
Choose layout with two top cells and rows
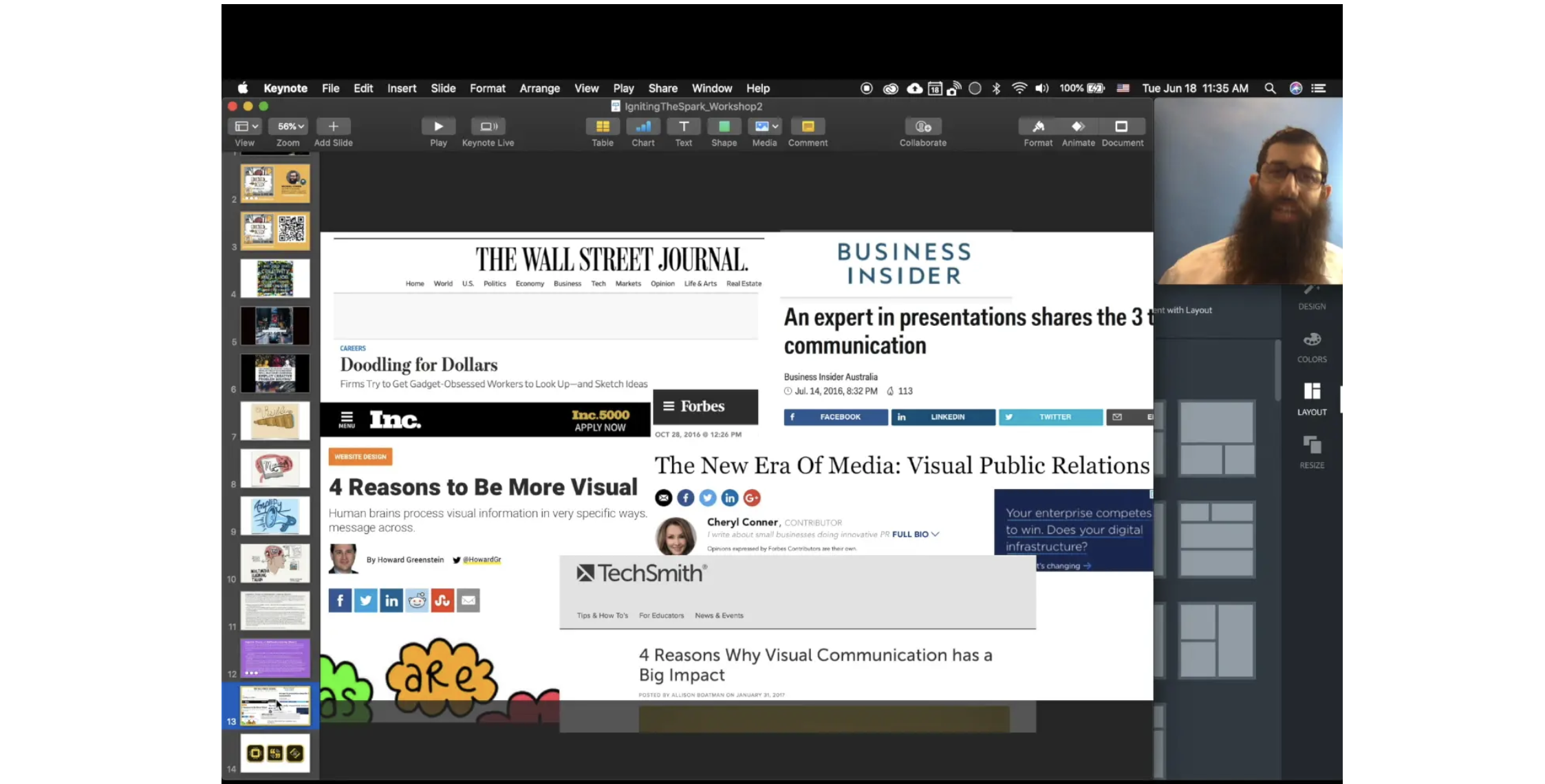1217,540
